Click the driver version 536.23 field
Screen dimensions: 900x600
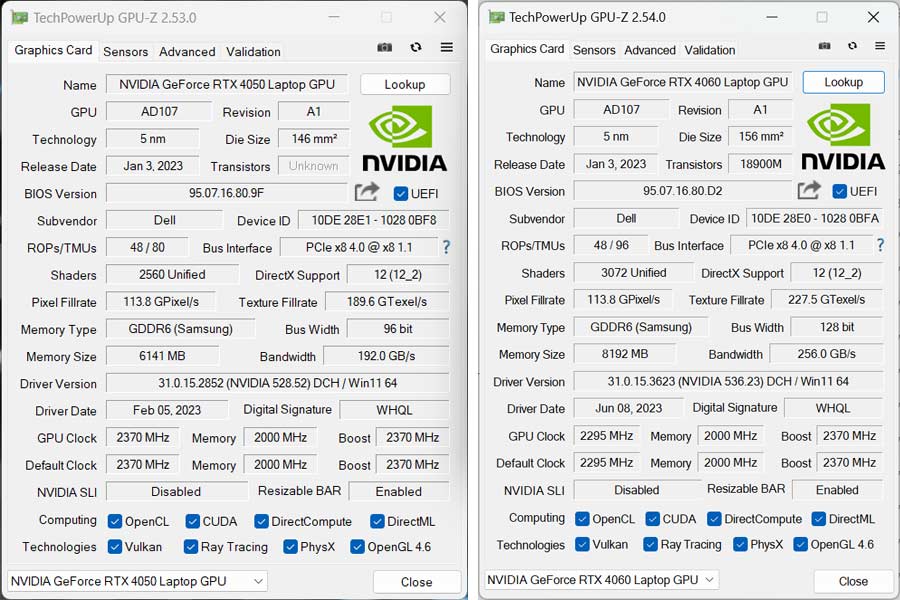[x=728, y=381]
